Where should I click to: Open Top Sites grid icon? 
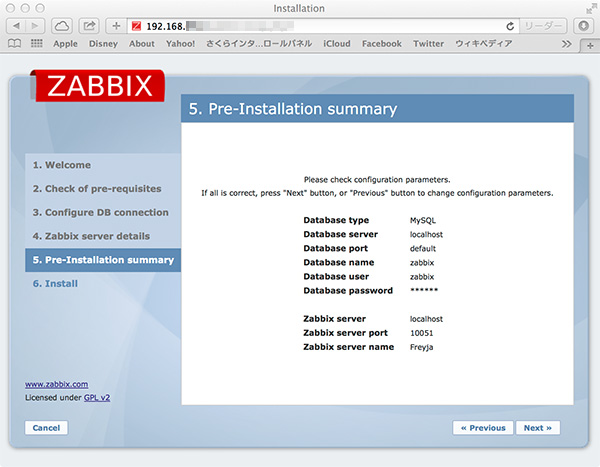click(36, 44)
